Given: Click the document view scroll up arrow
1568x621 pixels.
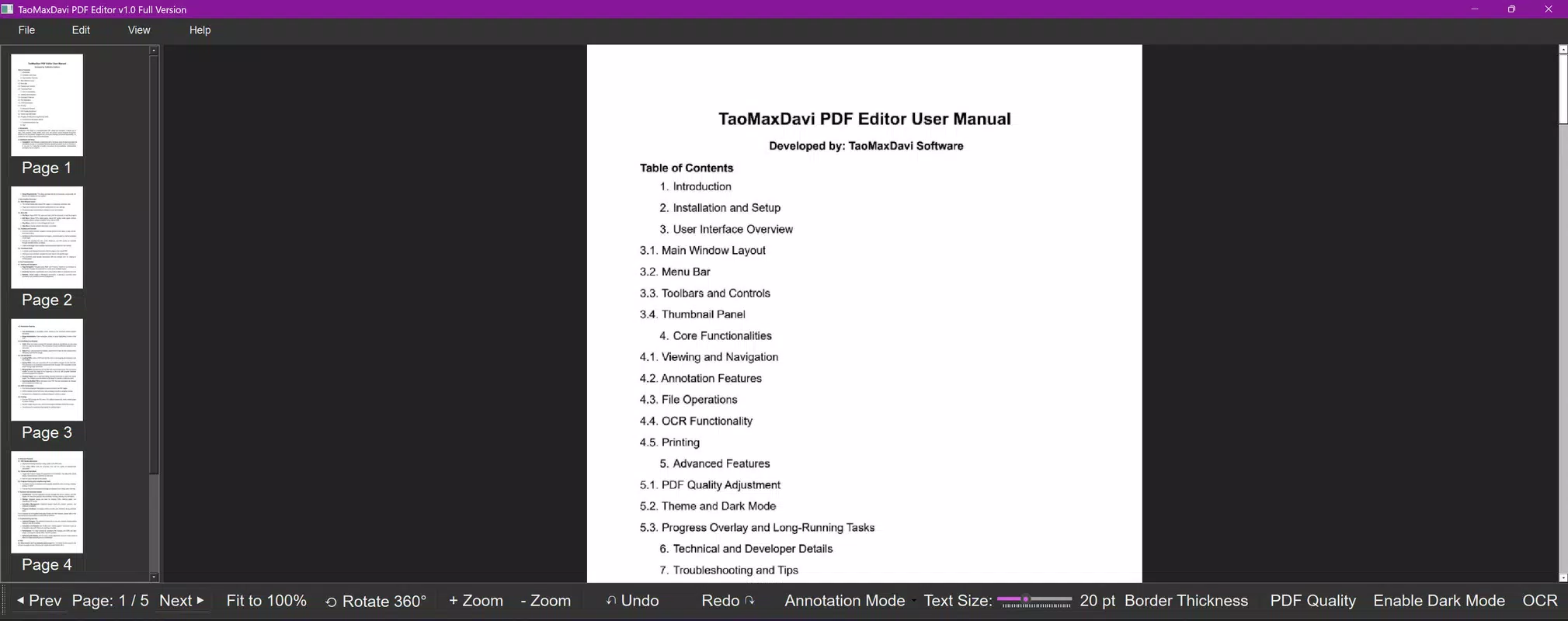Looking at the screenshot, I should [1563, 49].
